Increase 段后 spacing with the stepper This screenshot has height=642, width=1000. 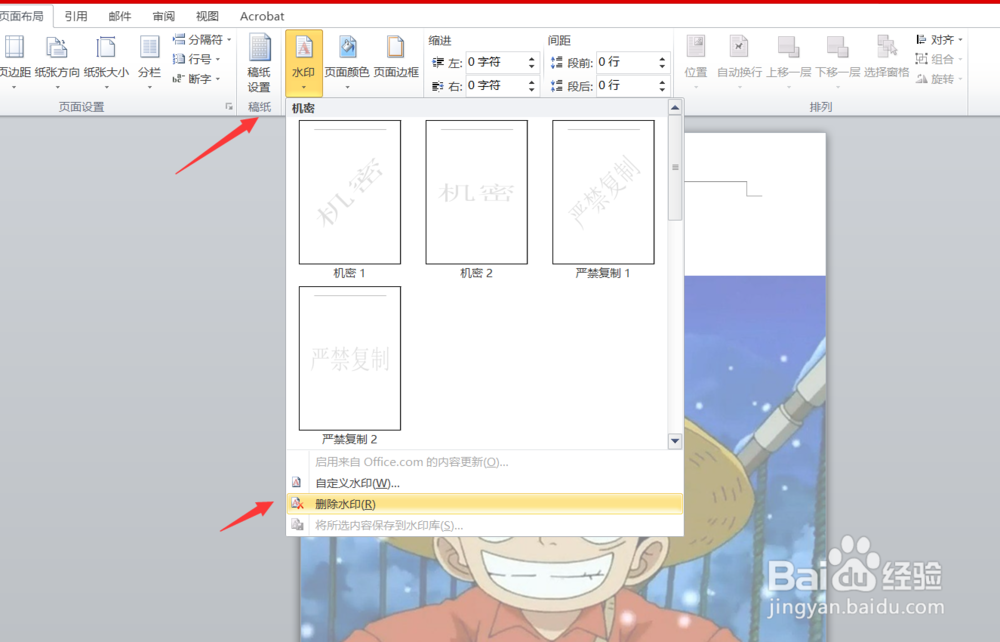click(x=662, y=82)
